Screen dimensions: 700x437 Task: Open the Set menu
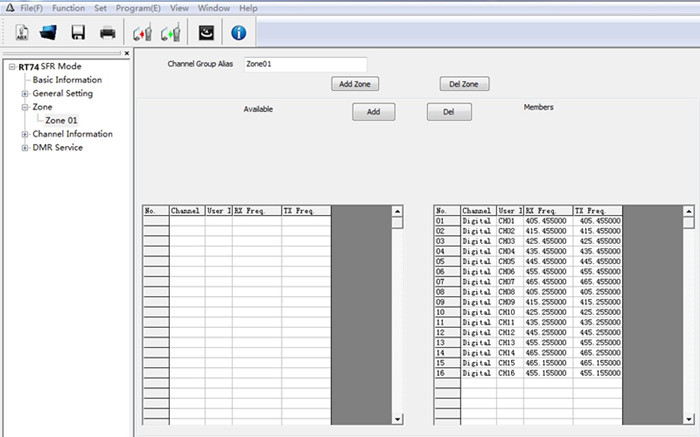point(100,8)
